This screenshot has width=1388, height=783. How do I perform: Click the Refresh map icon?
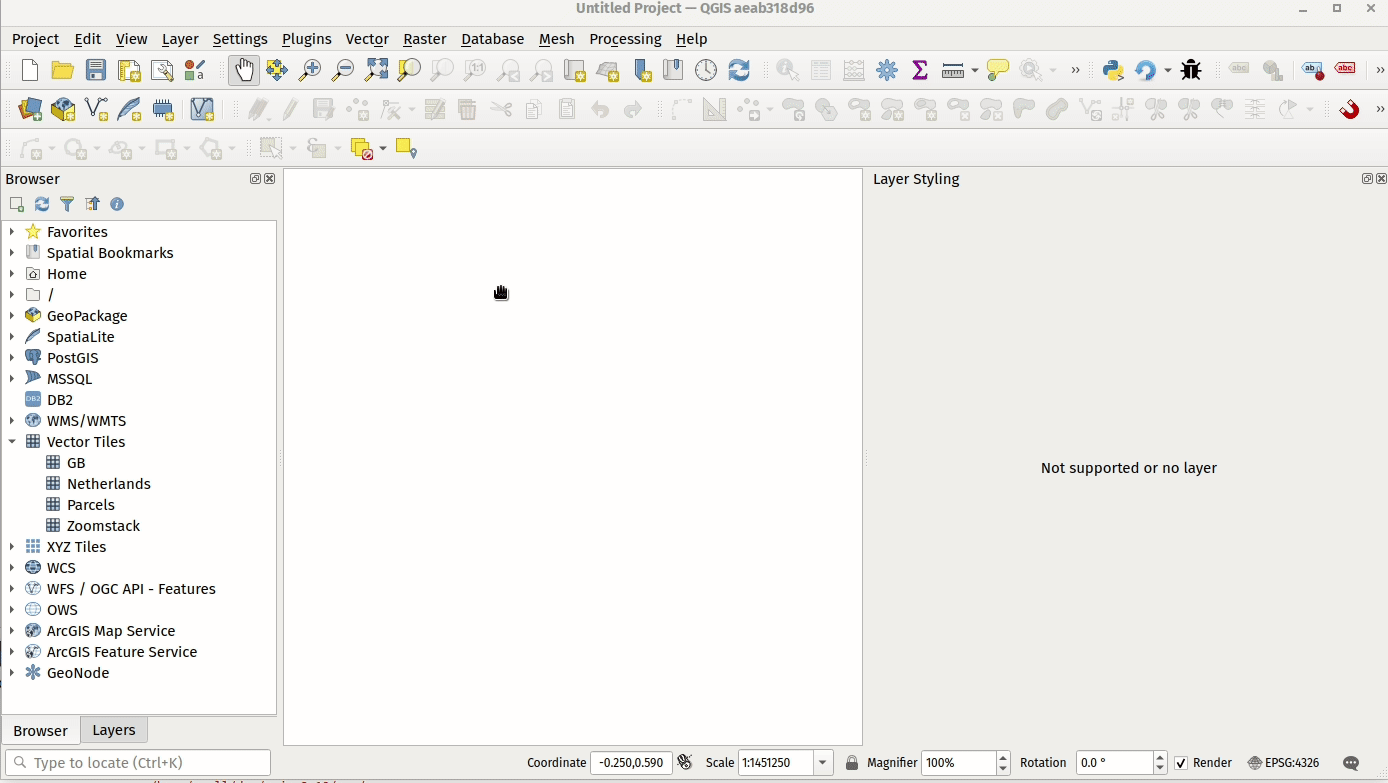click(x=739, y=70)
